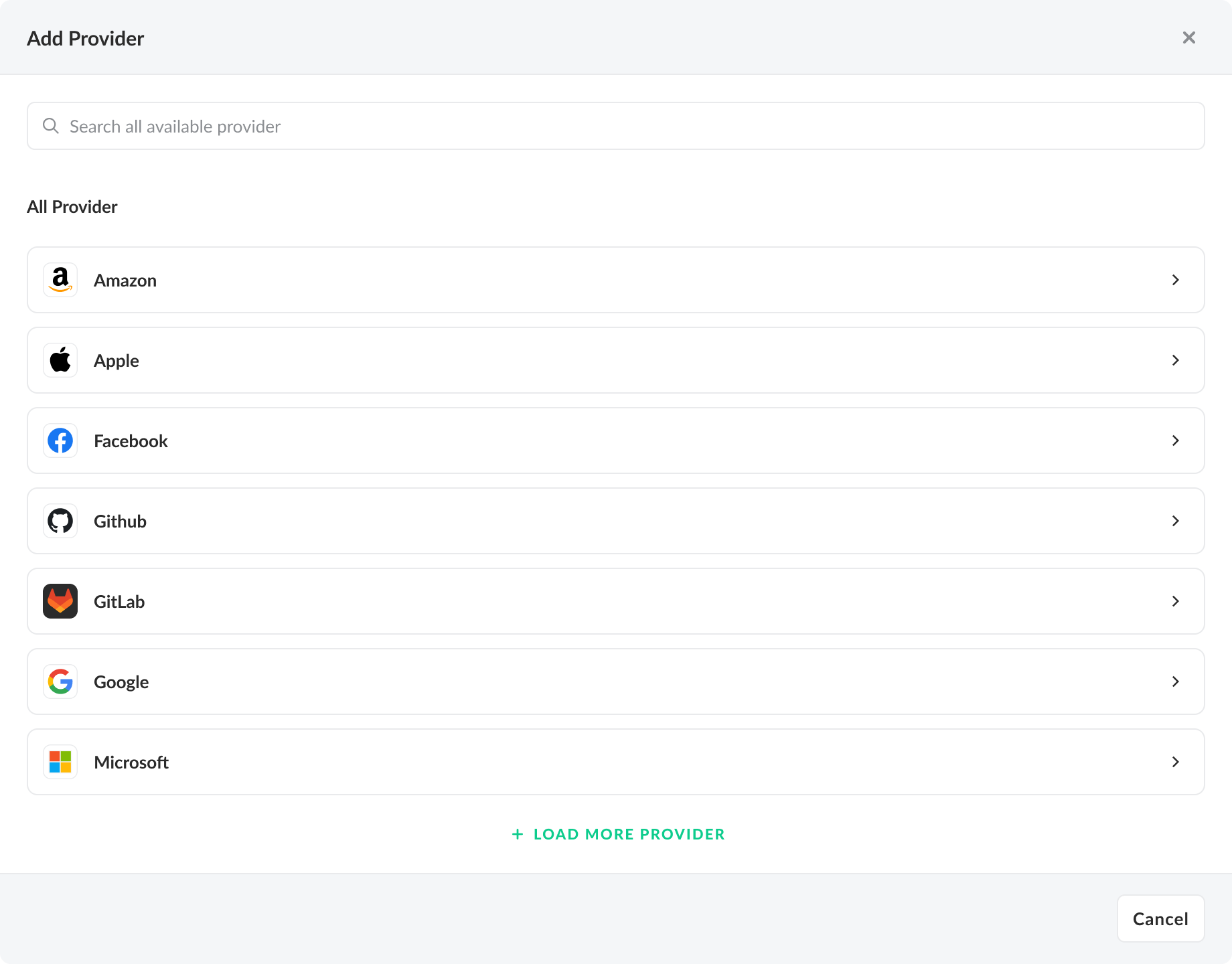Click the Facebook logo icon
1232x964 pixels.
coord(60,440)
